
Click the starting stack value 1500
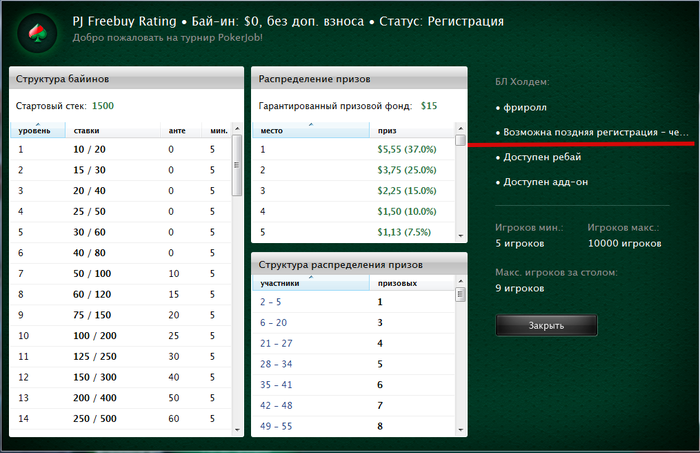pos(103,106)
